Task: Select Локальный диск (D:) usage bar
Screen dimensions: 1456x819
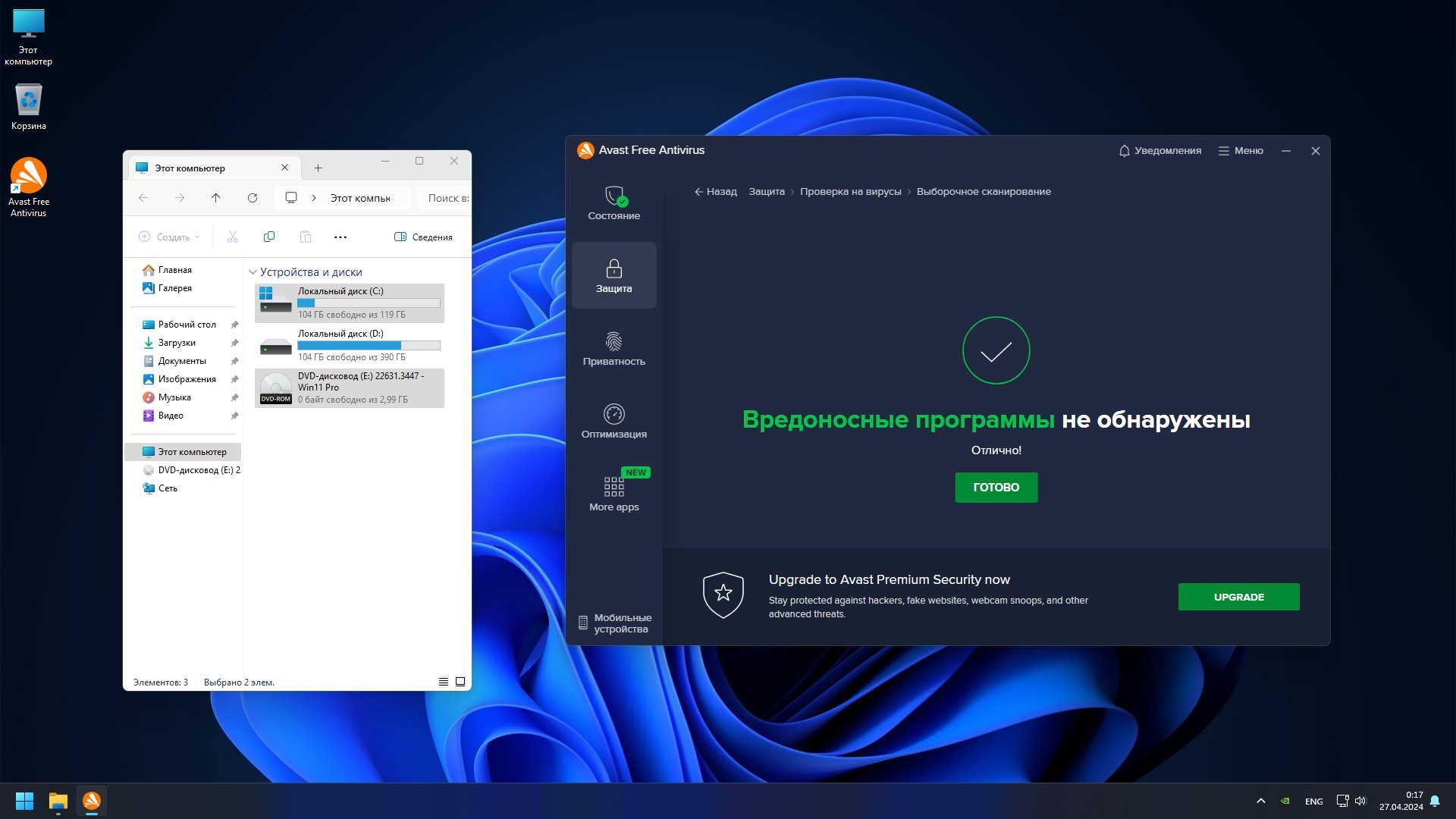Action: (x=369, y=346)
